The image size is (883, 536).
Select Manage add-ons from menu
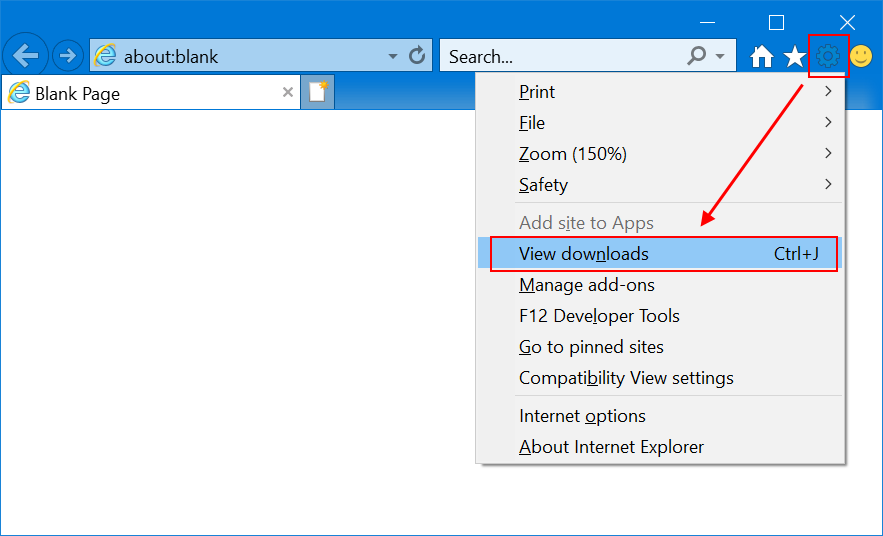[x=659, y=285]
